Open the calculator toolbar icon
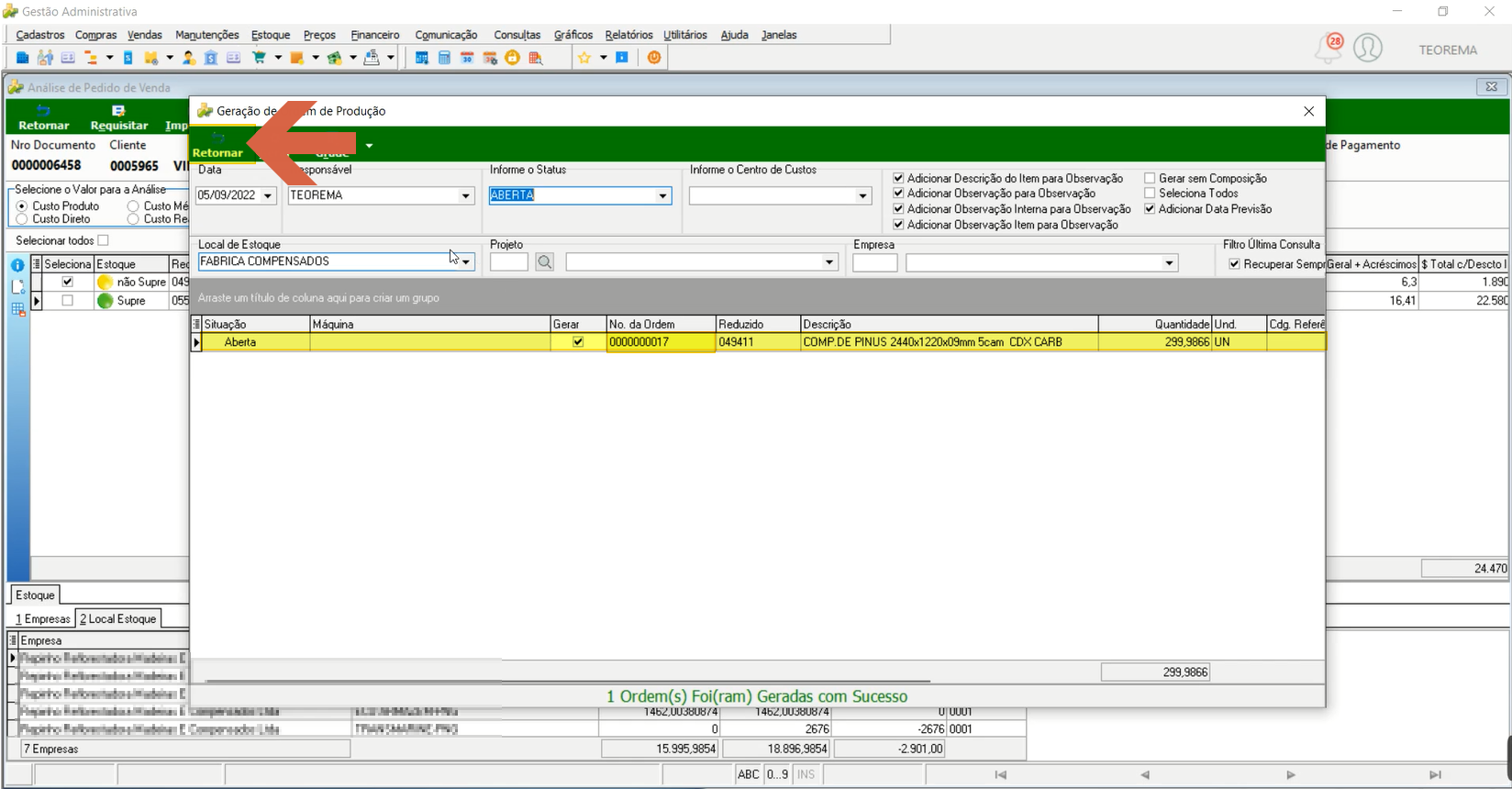Screen dimensions: 1512x789 tap(444, 58)
